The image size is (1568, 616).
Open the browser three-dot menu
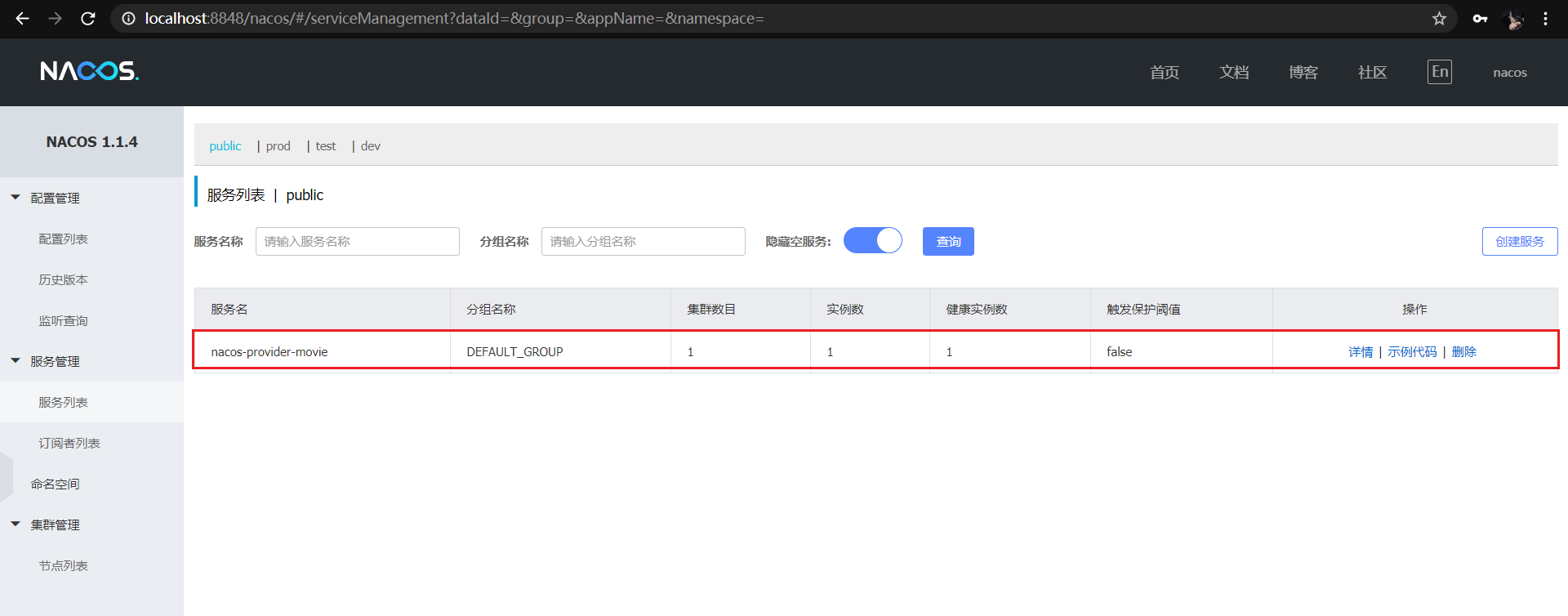[1545, 18]
